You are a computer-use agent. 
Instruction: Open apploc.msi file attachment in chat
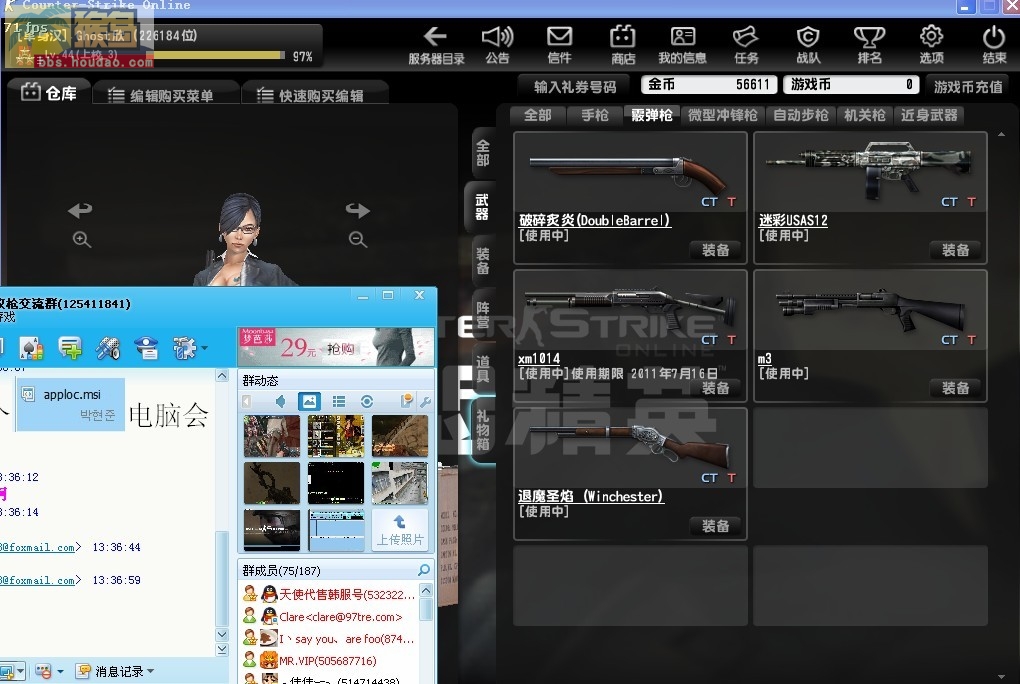(70, 404)
